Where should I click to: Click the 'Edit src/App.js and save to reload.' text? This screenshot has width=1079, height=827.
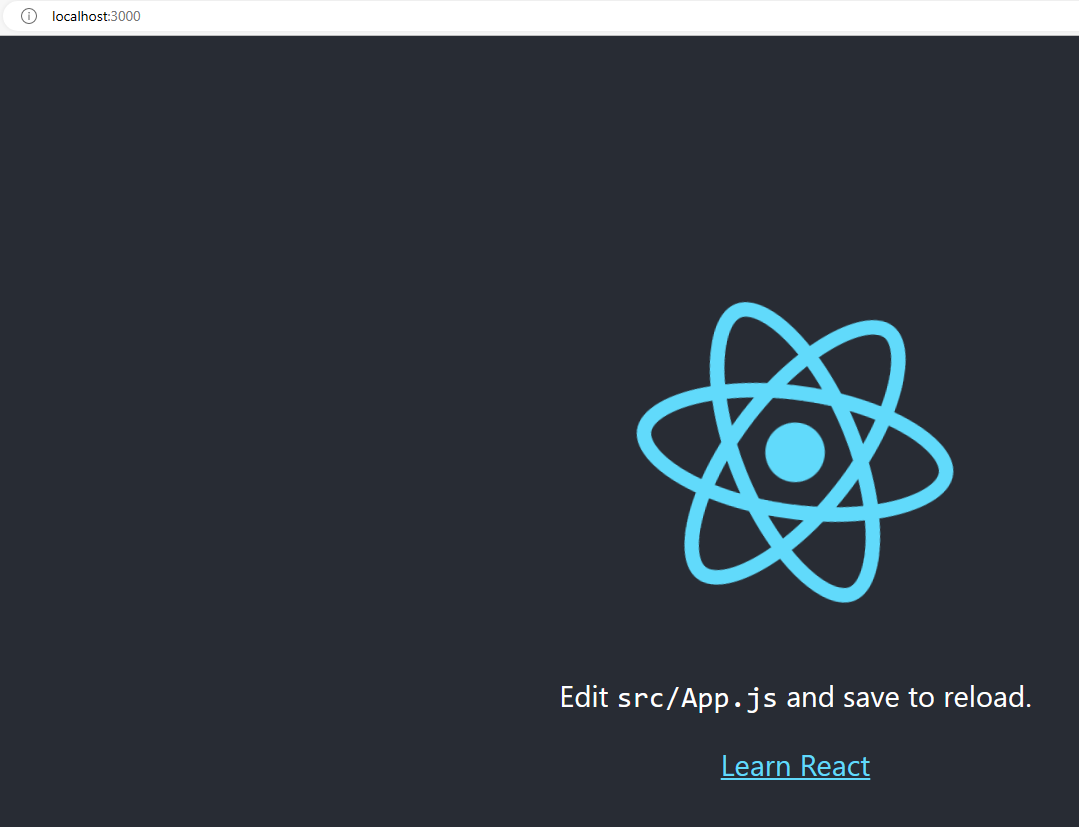coord(795,697)
